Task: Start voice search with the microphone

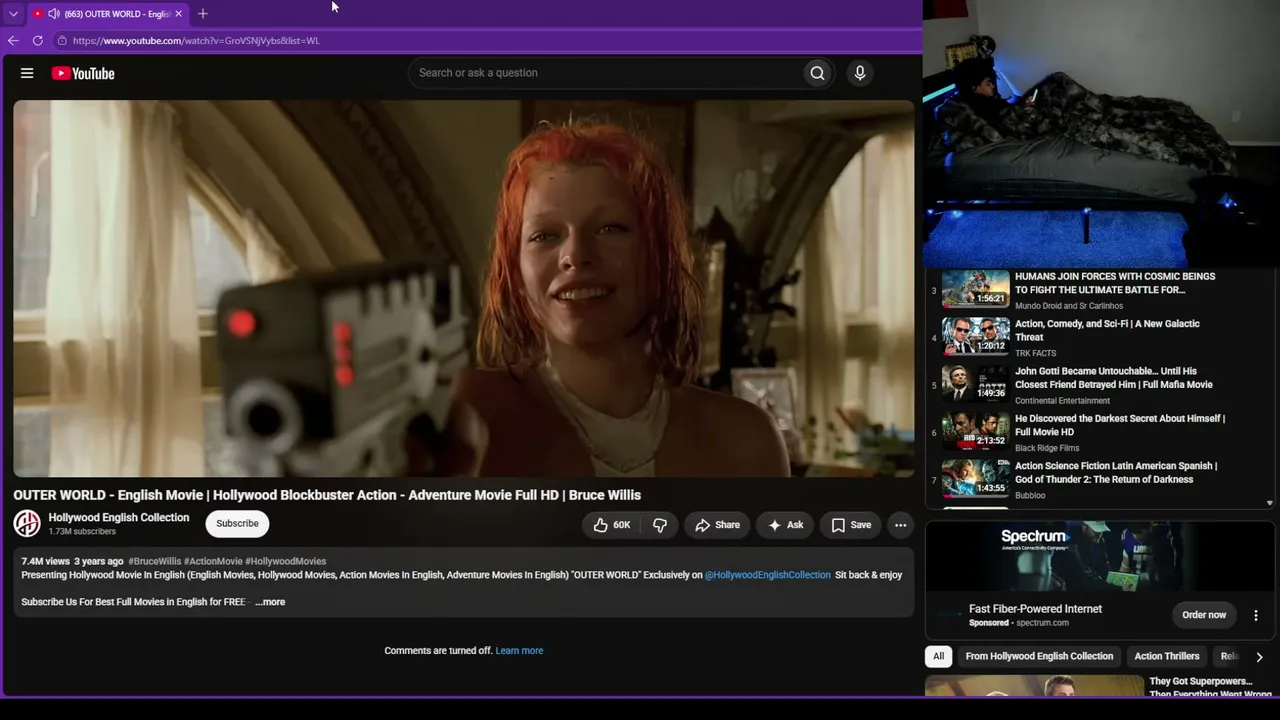Action: (x=859, y=73)
